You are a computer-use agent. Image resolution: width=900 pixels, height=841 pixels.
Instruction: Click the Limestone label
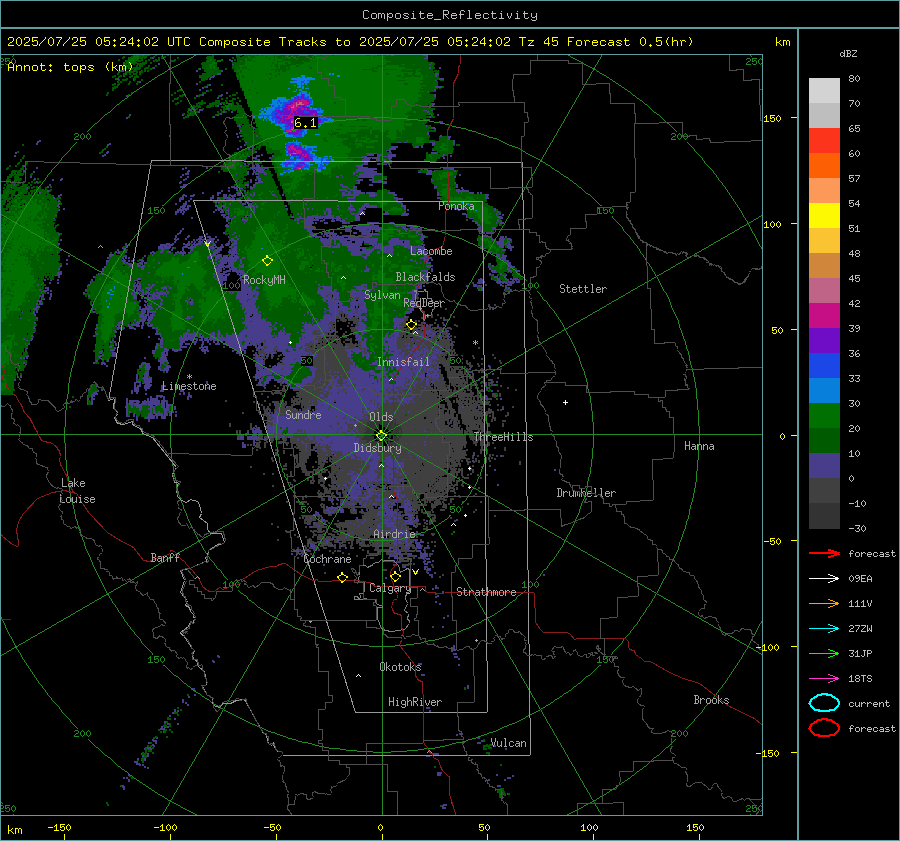[x=189, y=386]
